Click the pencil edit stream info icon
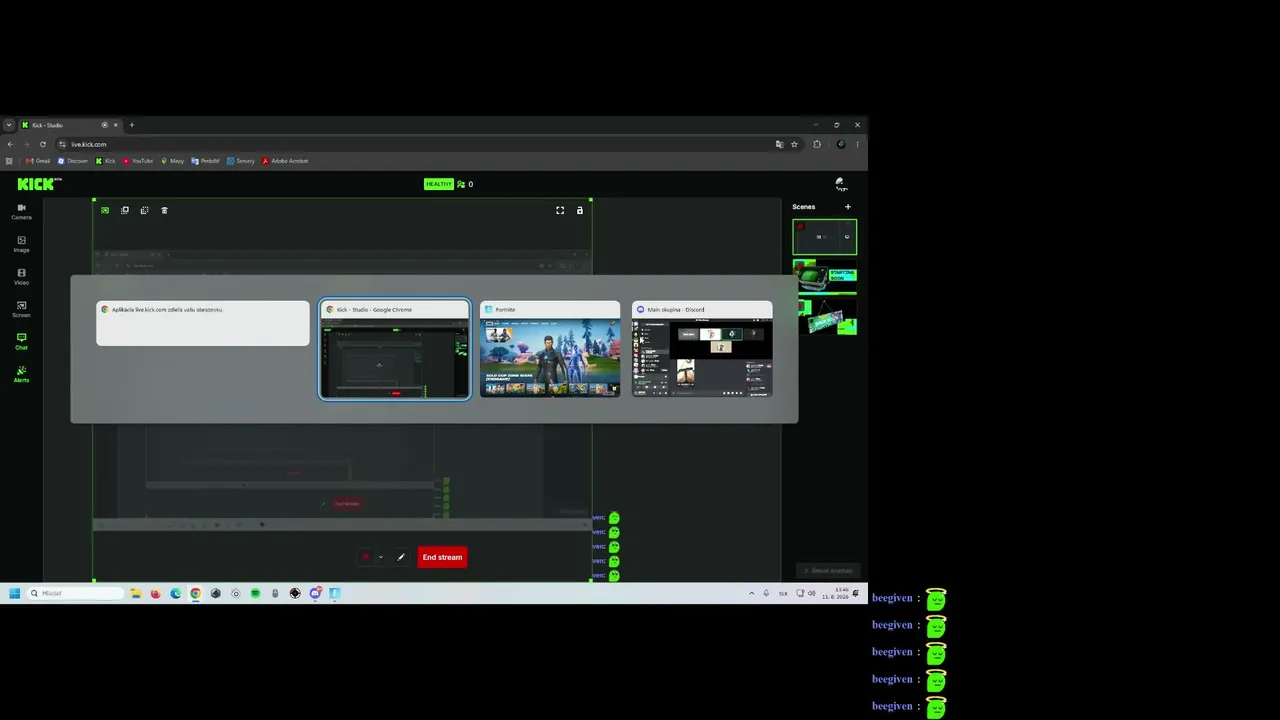The height and width of the screenshot is (720, 1280). point(401,557)
